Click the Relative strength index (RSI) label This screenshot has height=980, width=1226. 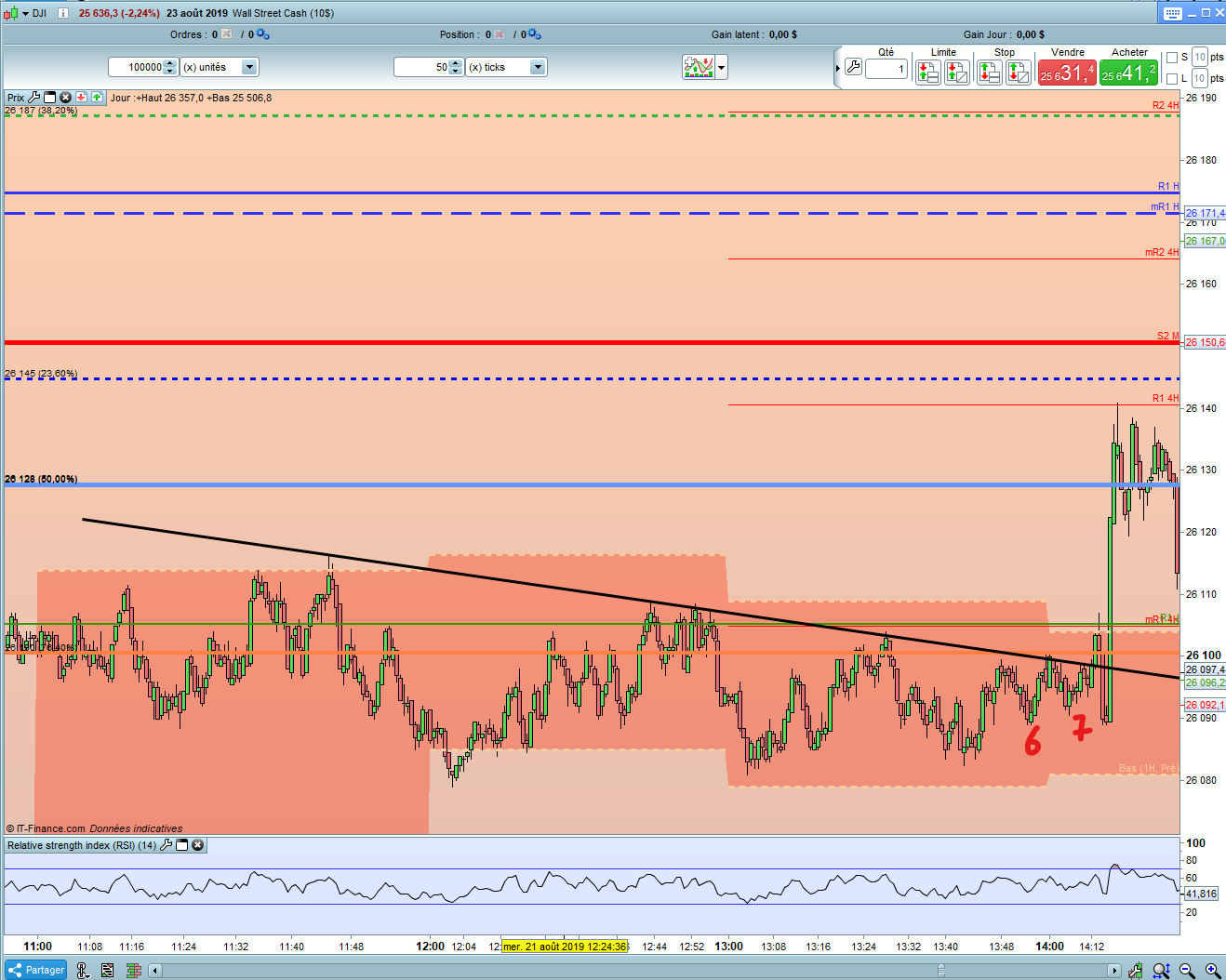[82, 845]
